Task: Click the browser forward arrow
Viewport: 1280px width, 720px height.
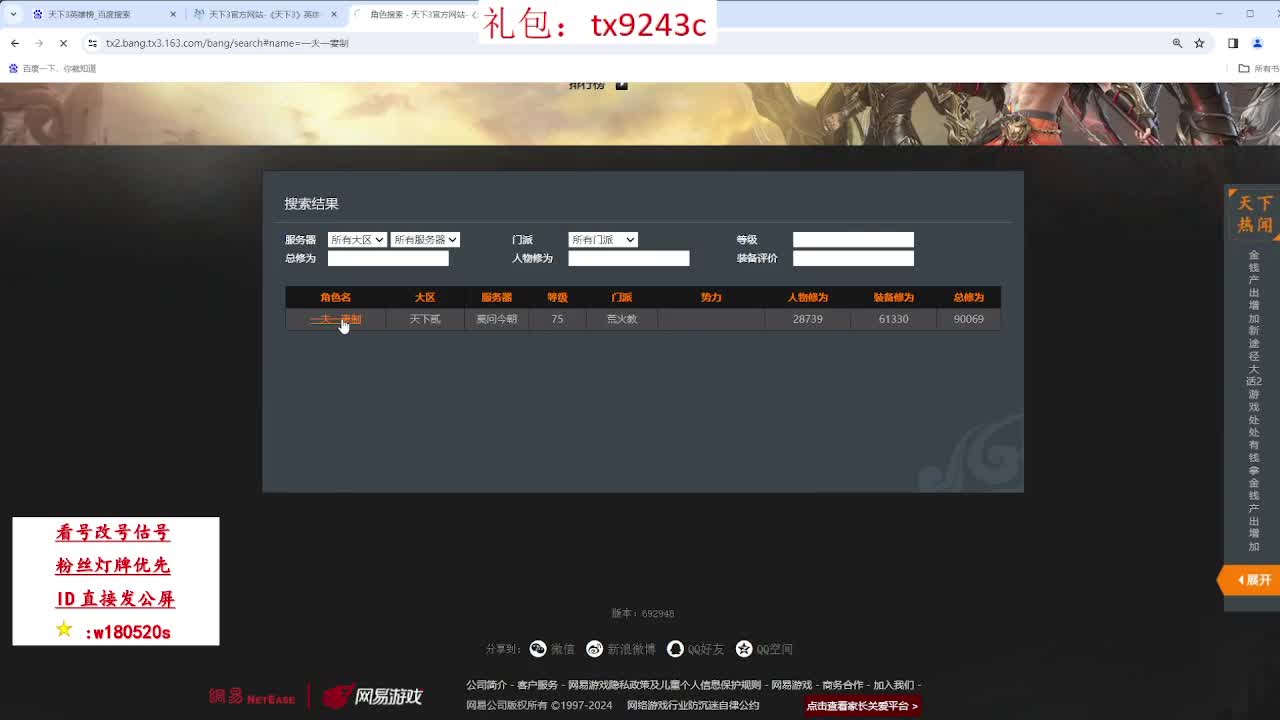Action: tap(39, 43)
